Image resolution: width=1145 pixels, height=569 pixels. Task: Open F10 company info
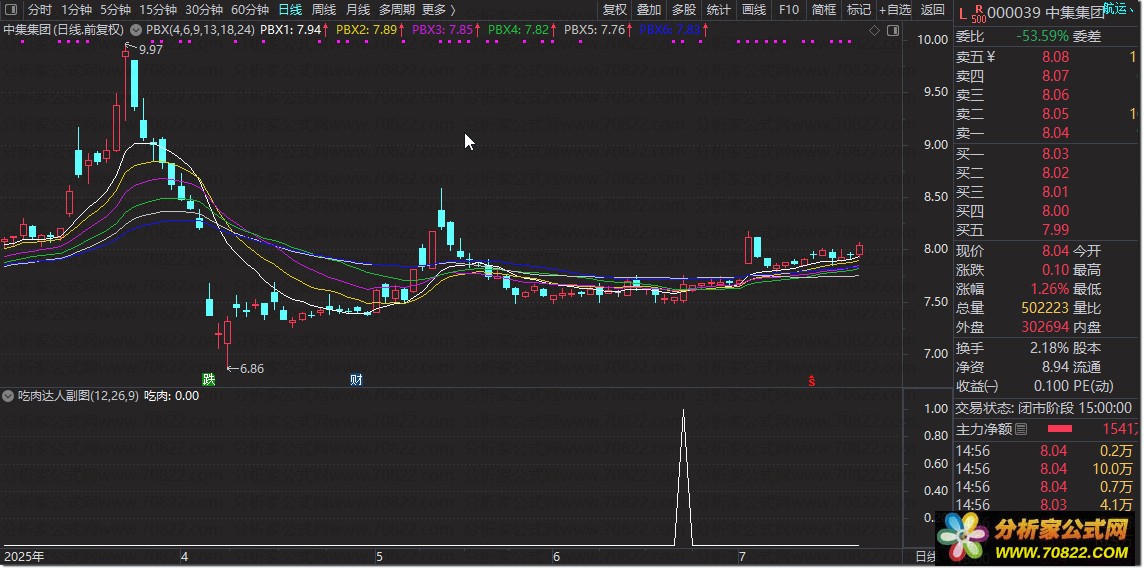click(789, 9)
